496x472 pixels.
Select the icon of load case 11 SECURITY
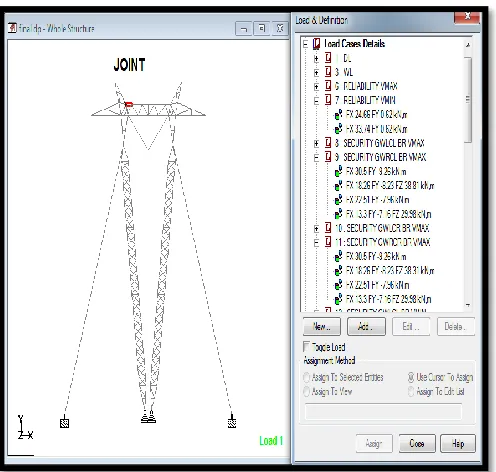[328, 242]
